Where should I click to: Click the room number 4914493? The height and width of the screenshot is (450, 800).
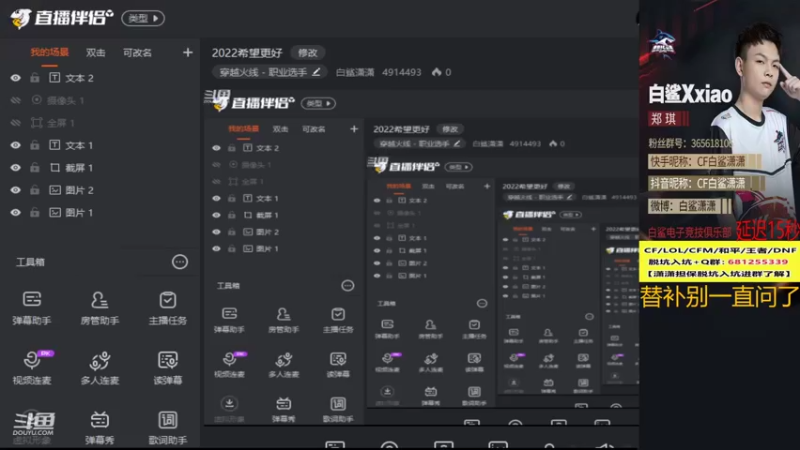pos(402,72)
